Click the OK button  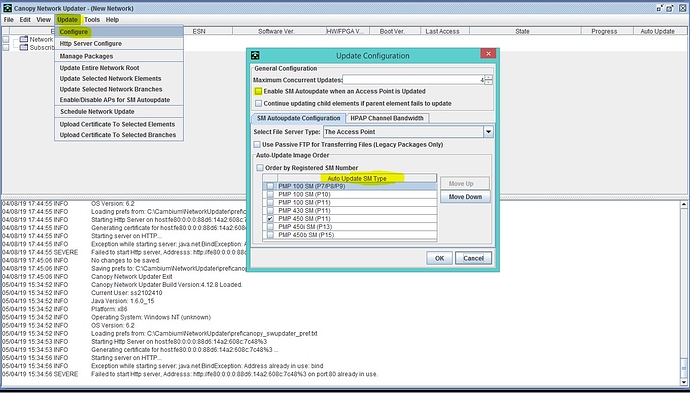point(439,258)
